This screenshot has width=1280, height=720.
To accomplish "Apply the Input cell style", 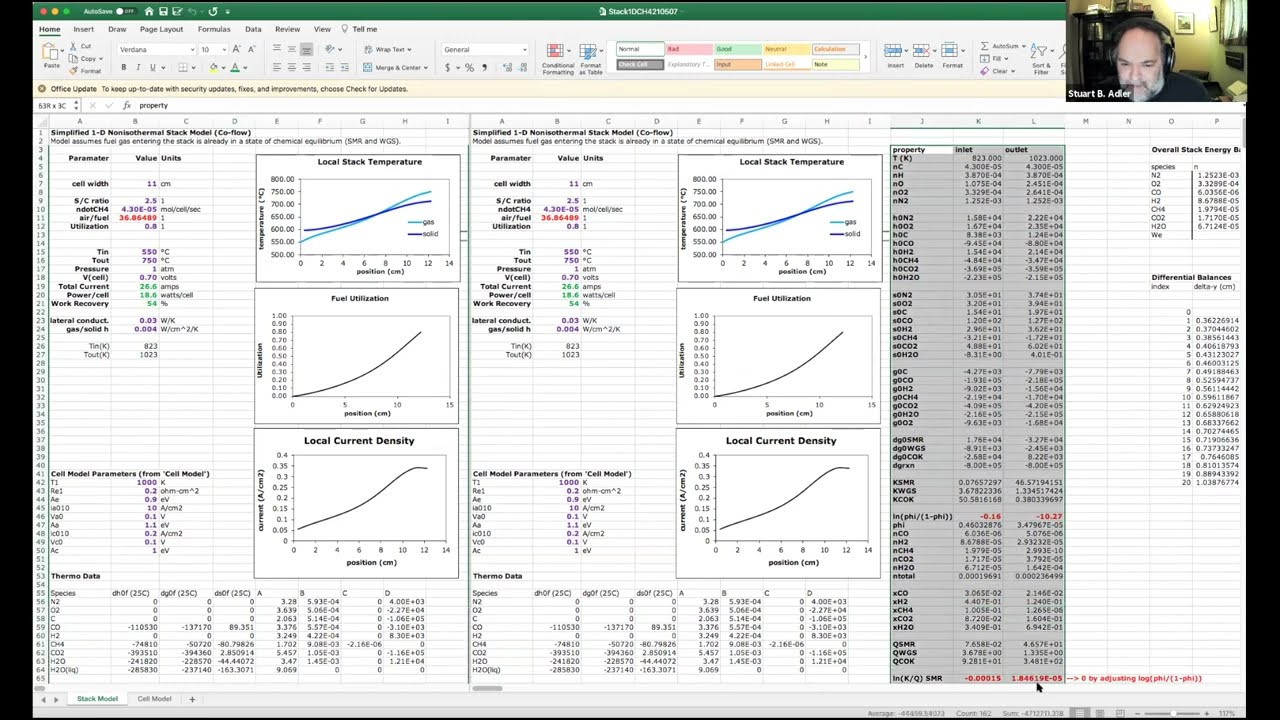I will point(737,64).
